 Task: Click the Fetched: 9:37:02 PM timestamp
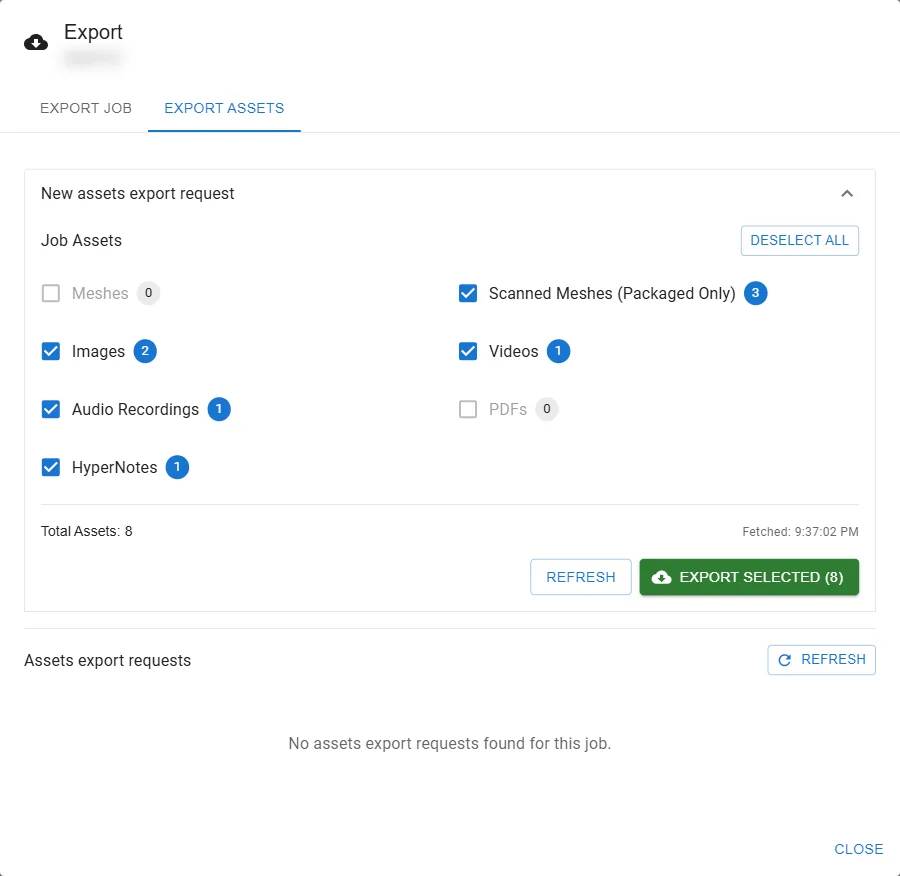[x=800, y=532]
